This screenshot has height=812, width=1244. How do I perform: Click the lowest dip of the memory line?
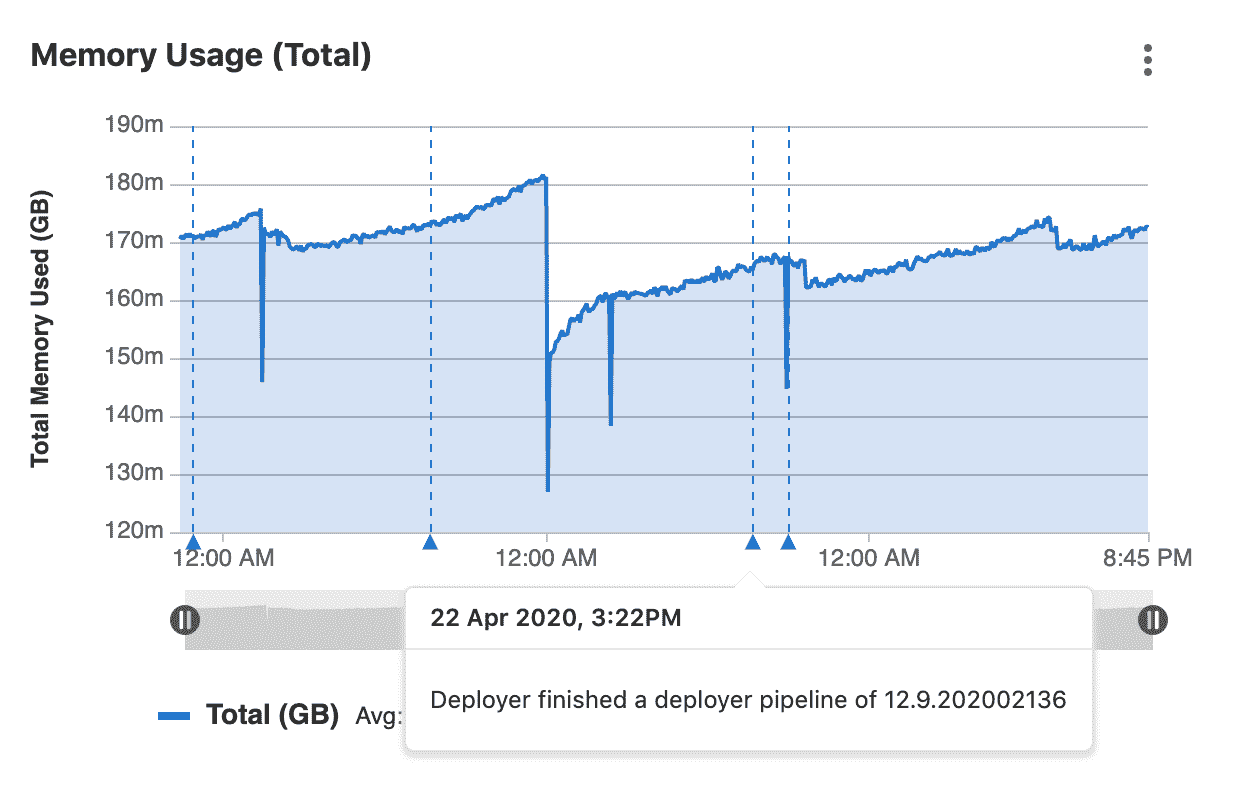pyautogui.click(x=548, y=488)
